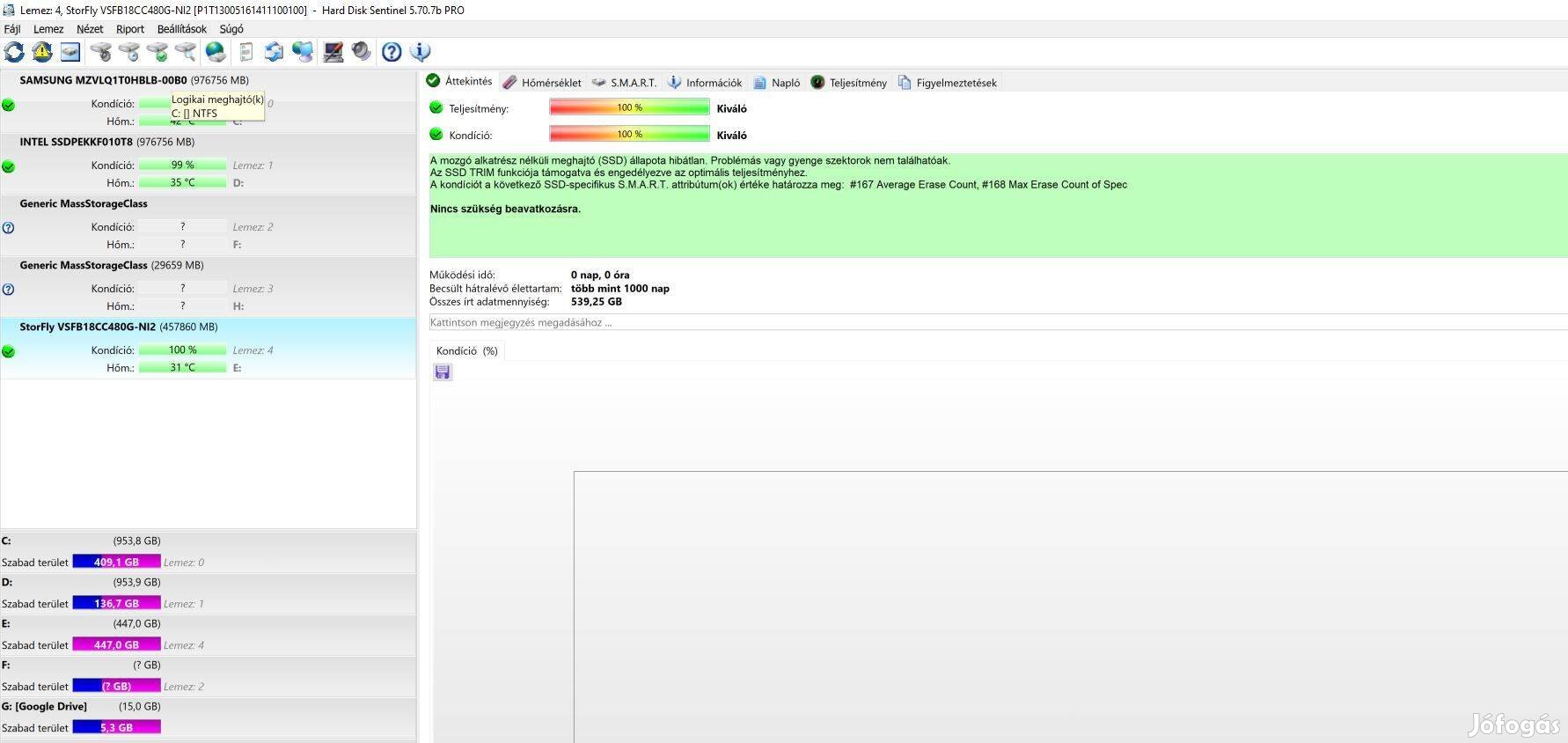This screenshot has width=1568, height=743.
Task: Click the Teljesítmény 100 % progress bar
Action: [629, 107]
